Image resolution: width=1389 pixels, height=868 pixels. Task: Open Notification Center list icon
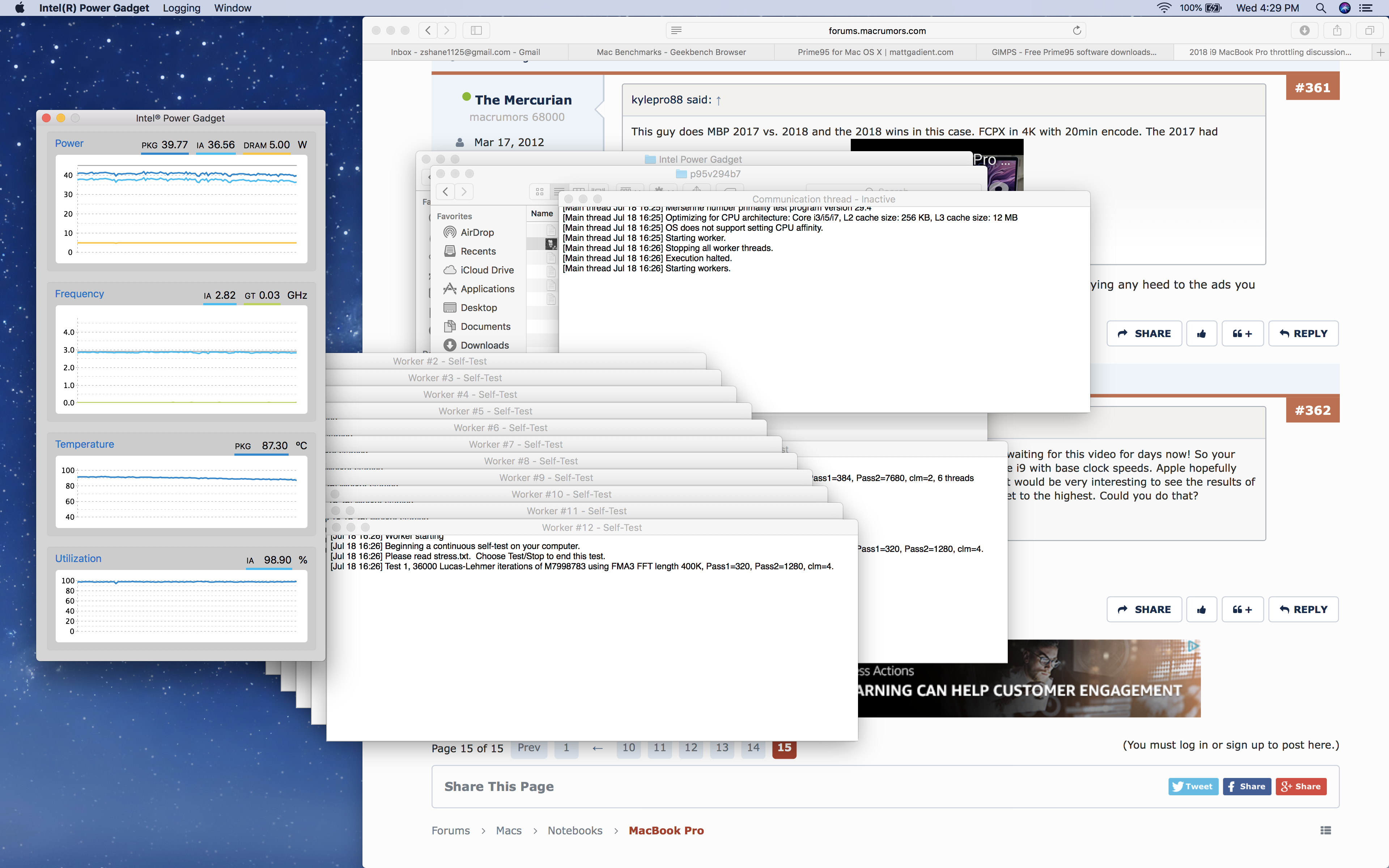(x=1366, y=8)
